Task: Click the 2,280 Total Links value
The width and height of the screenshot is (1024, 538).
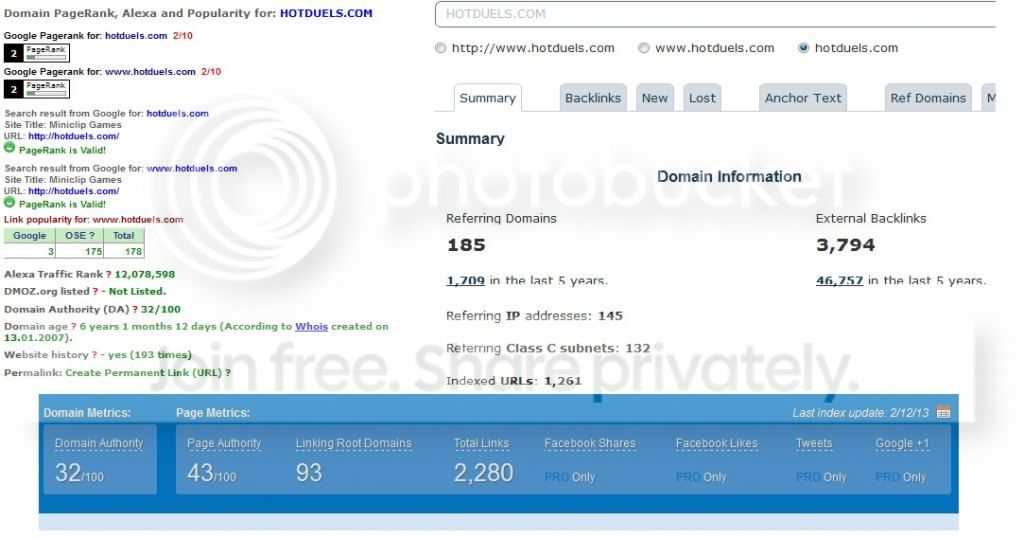Action: point(483,473)
